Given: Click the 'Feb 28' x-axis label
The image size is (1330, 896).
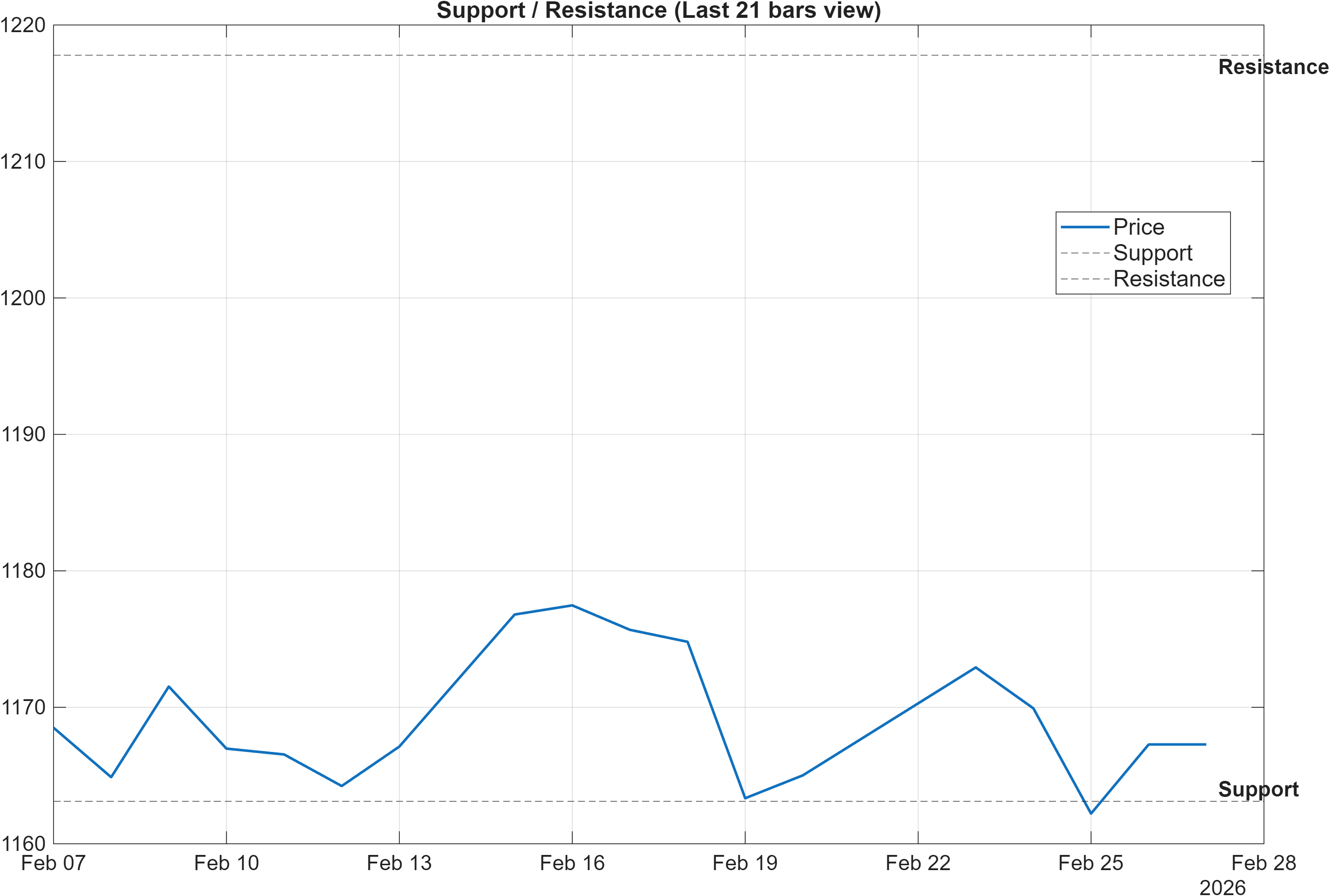Looking at the screenshot, I should [1264, 863].
